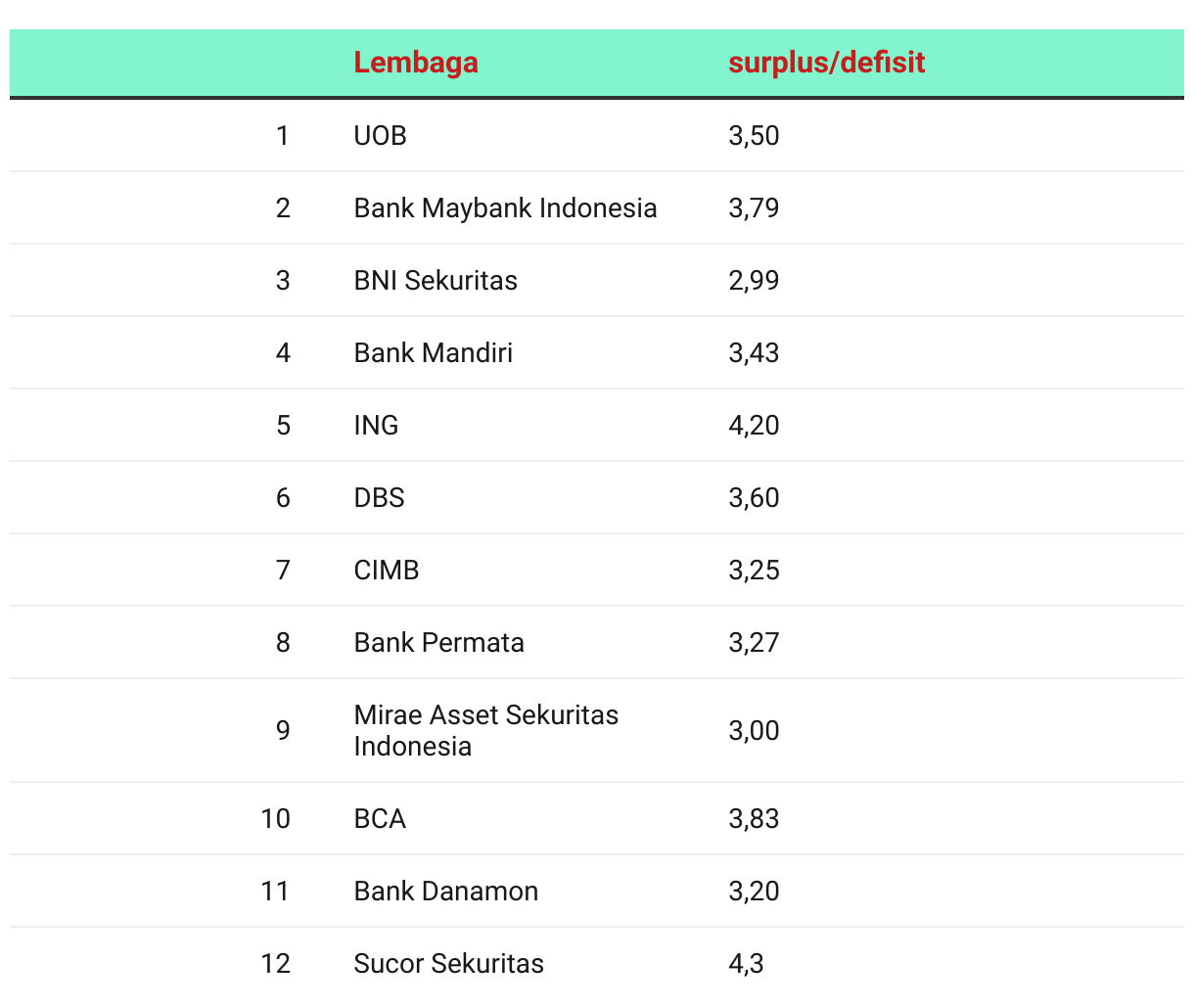Viewport: 1194px width, 1008px height.
Task: Click row number 10
Action: [x=276, y=818]
